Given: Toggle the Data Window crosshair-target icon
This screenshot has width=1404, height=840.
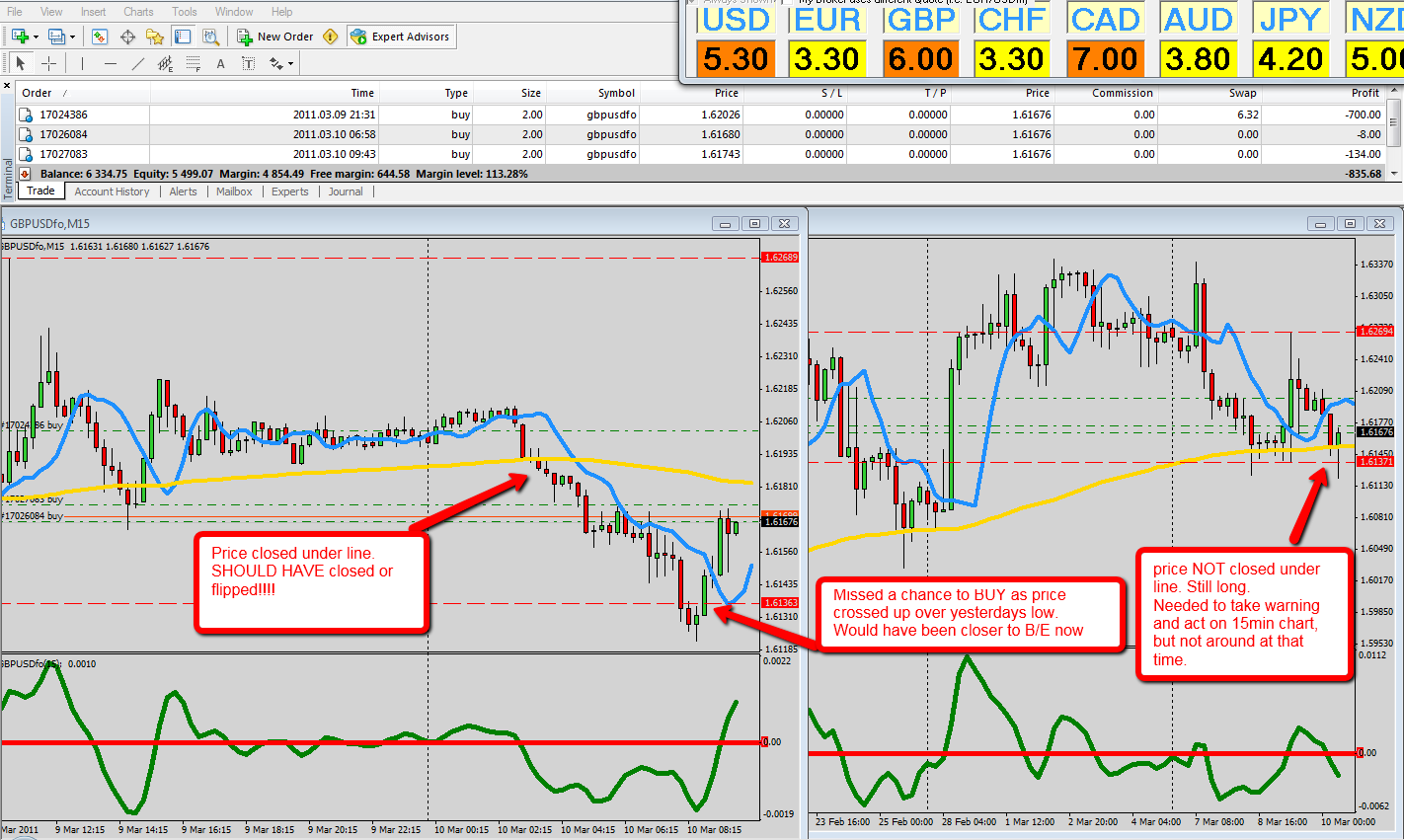Looking at the screenshot, I should (x=127, y=37).
